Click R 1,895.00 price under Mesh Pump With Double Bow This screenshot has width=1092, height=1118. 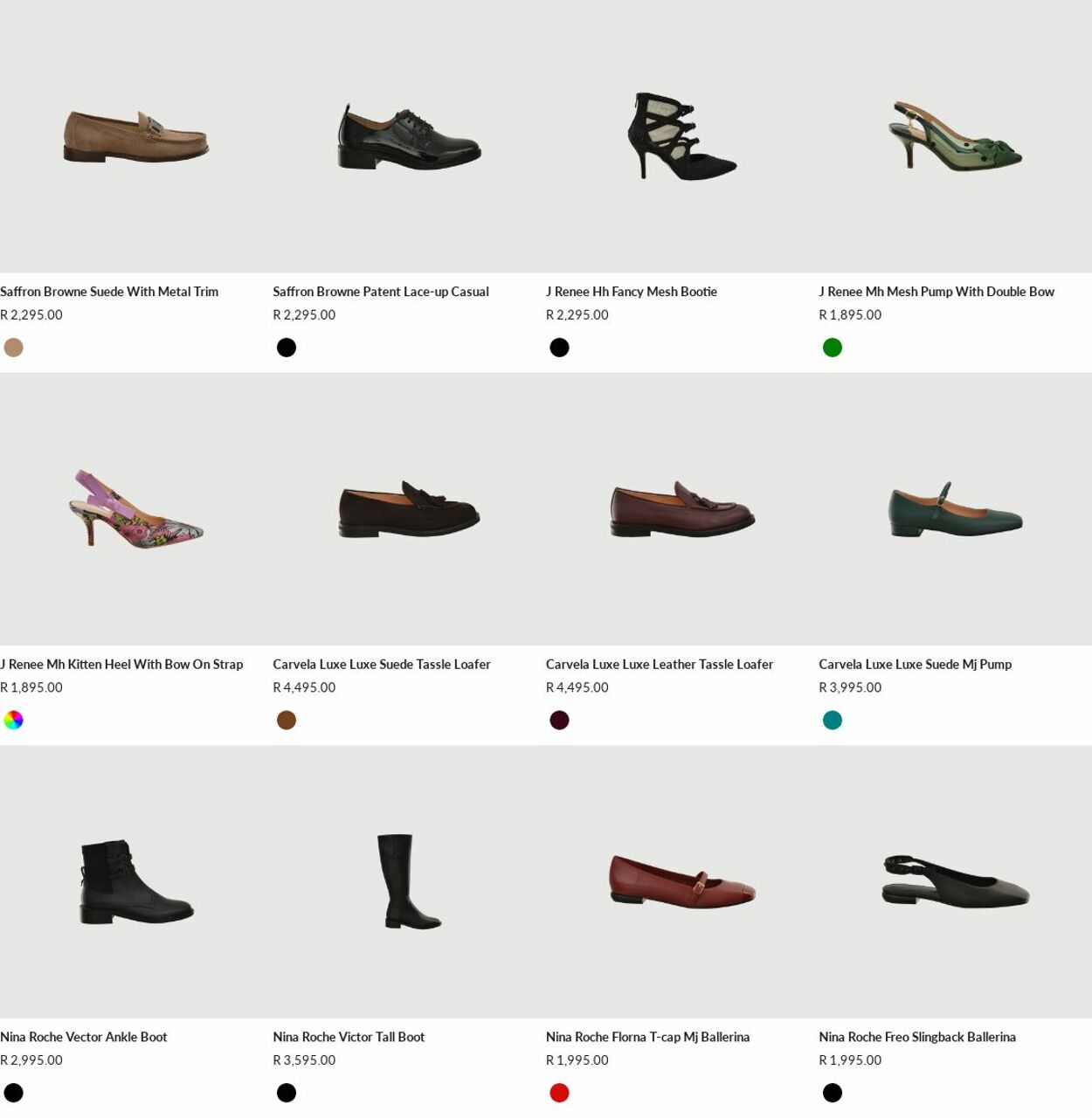point(850,315)
